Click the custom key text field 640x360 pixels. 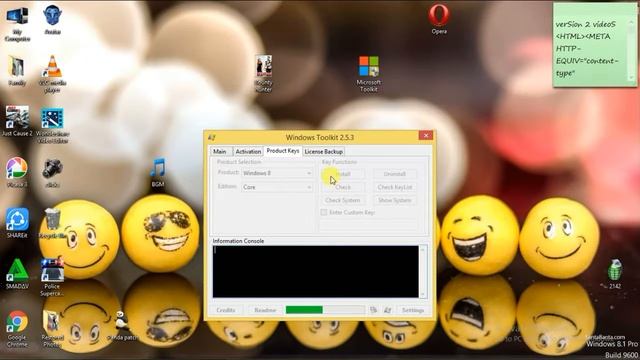coord(369,224)
